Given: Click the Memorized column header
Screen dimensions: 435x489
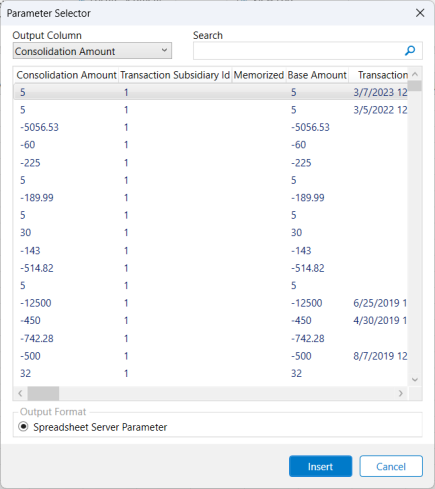Looking at the screenshot, I should point(259,75).
